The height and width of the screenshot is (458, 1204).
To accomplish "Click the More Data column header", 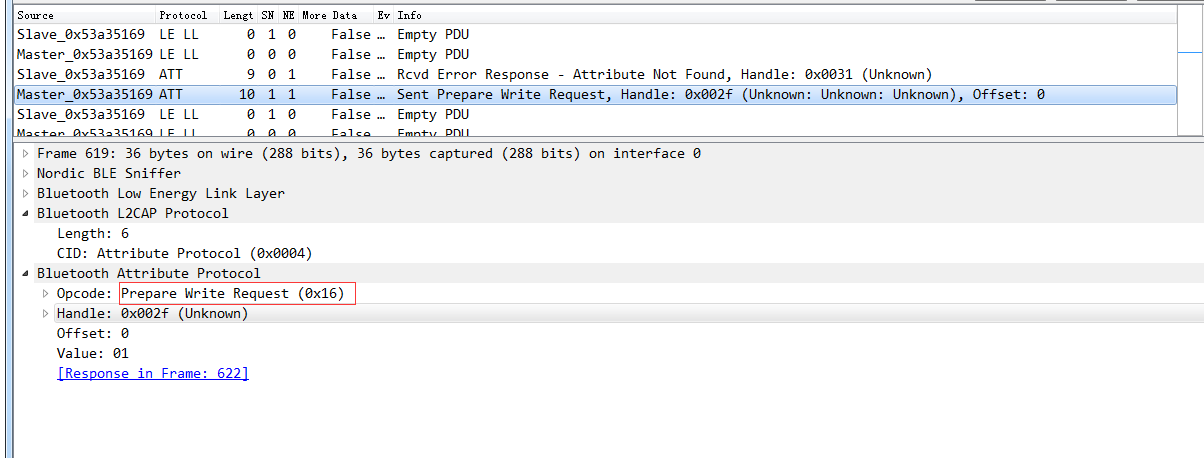I will [329, 16].
